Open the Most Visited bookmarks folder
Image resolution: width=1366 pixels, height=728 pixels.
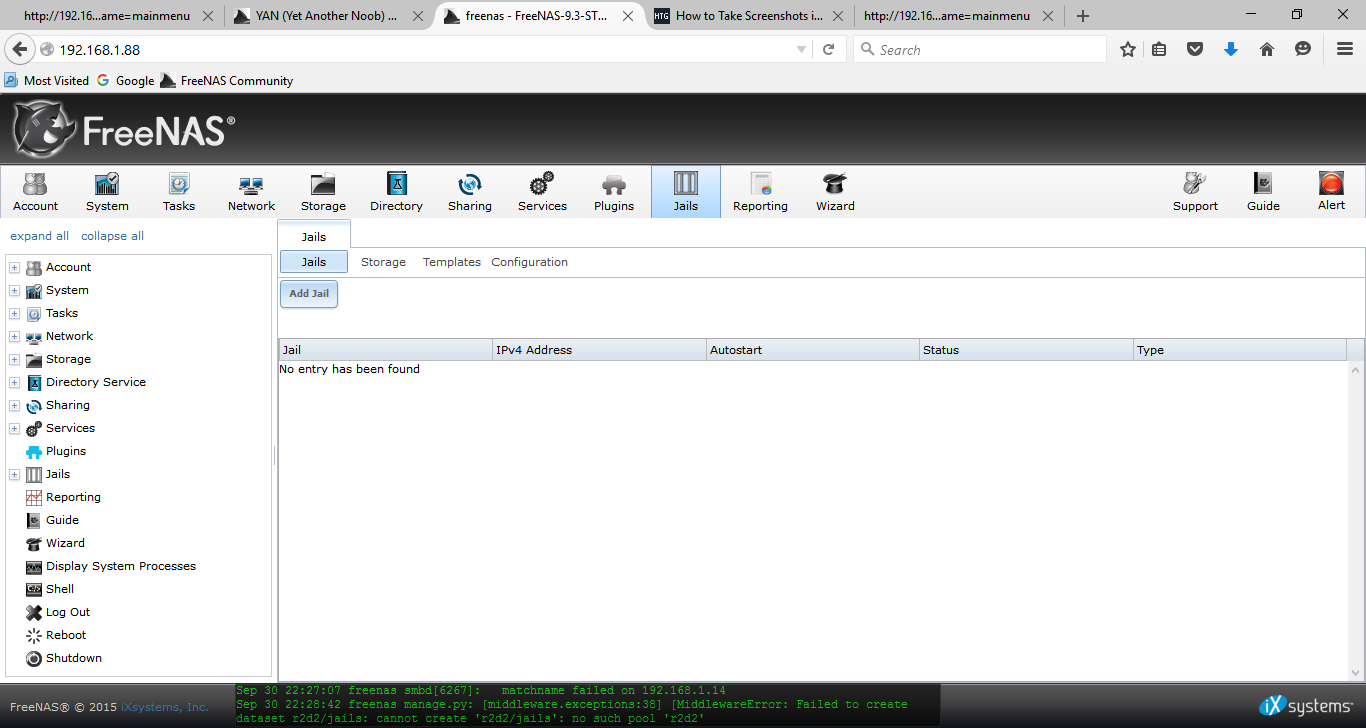pos(46,80)
